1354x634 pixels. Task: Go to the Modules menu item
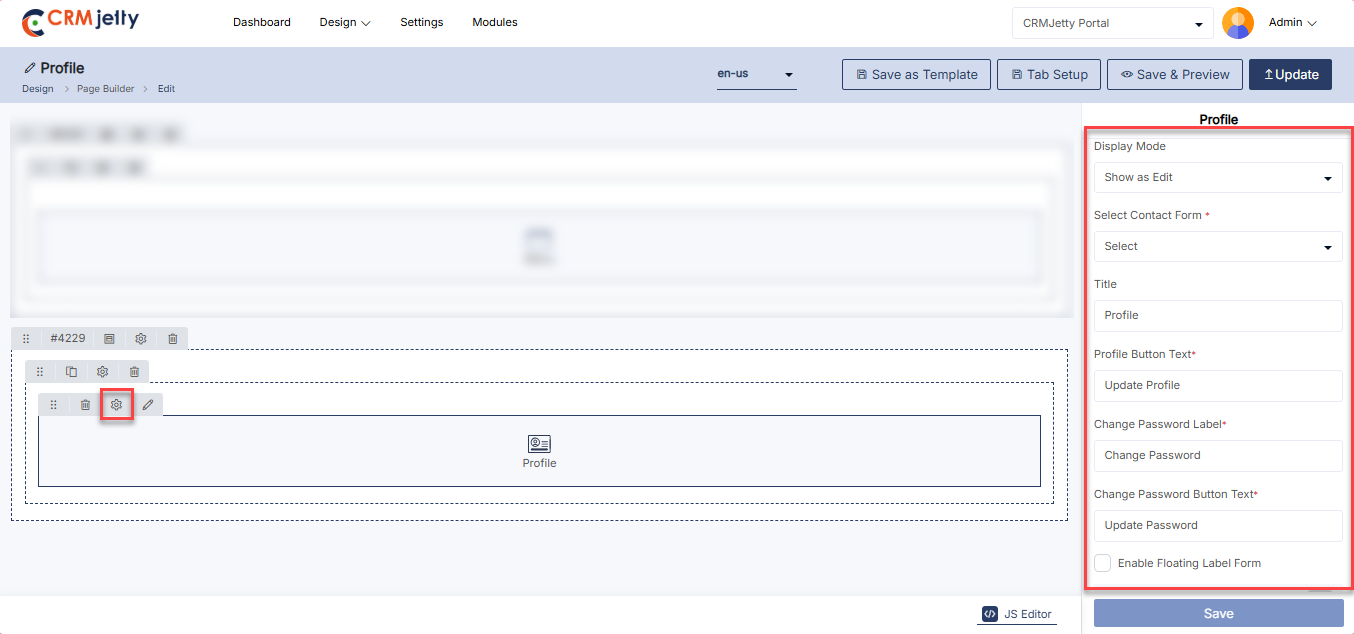[x=495, y=22]
